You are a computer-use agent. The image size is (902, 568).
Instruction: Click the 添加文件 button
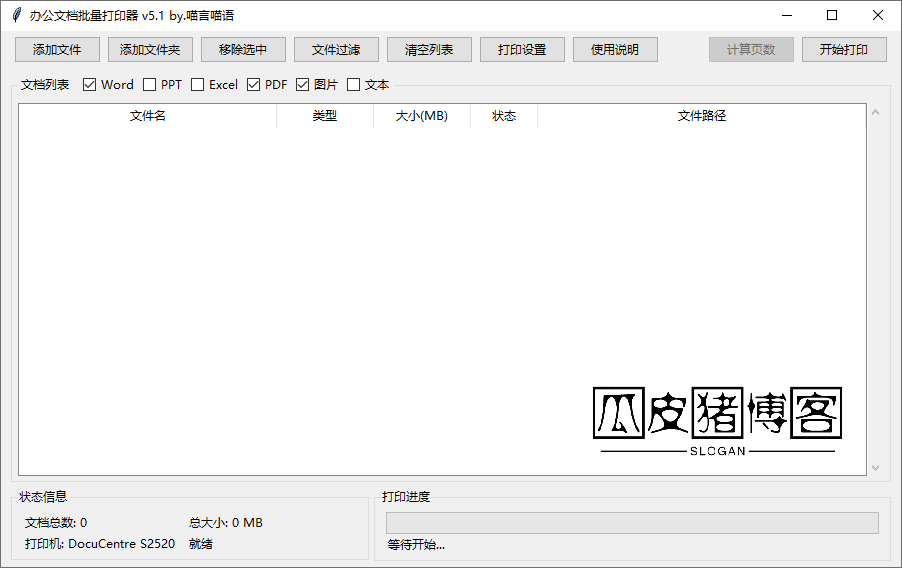57,50
